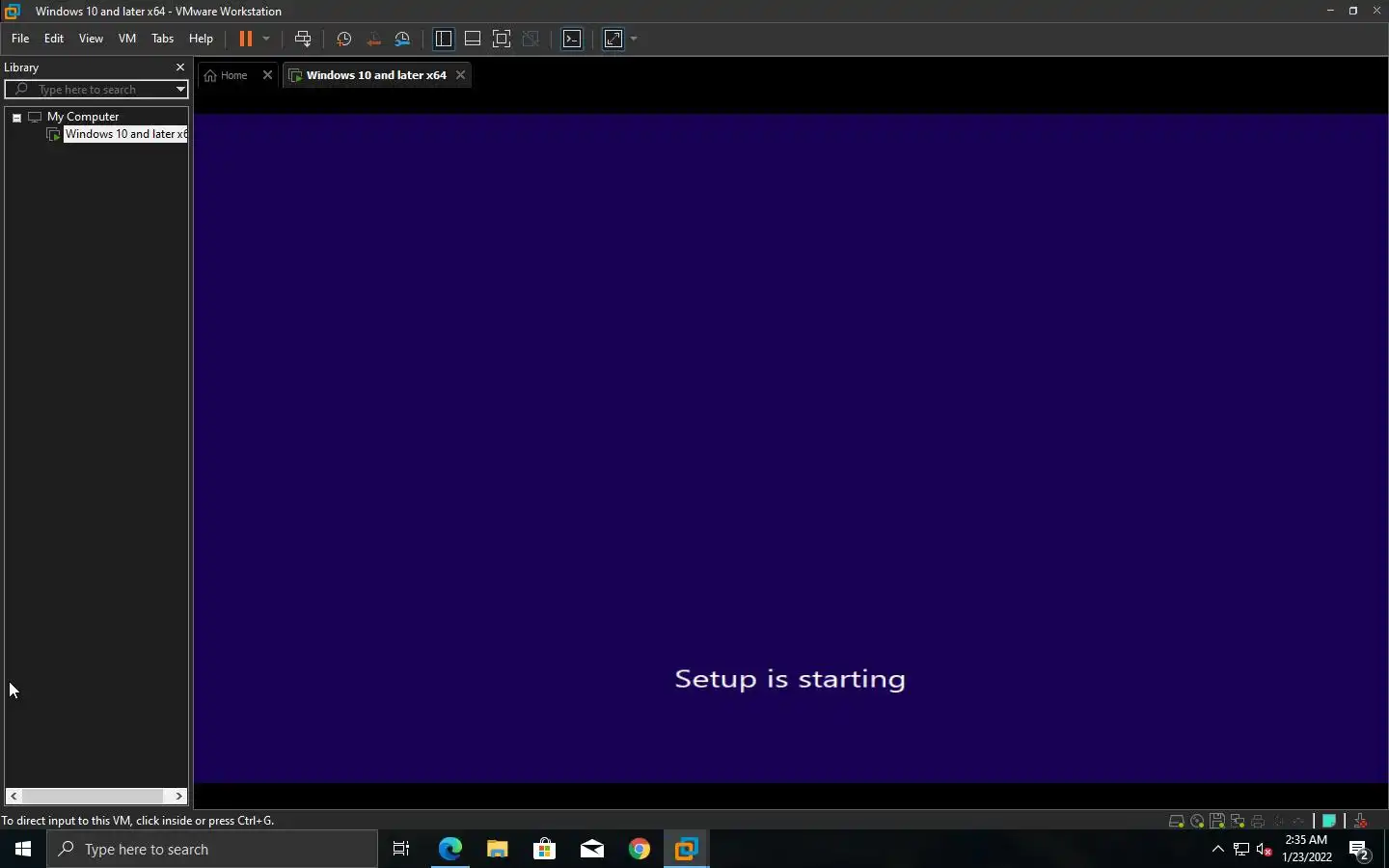Open File Explorer from the taskbar
The width and height of the screenshot is (1389, 868).
pos(497,849)
